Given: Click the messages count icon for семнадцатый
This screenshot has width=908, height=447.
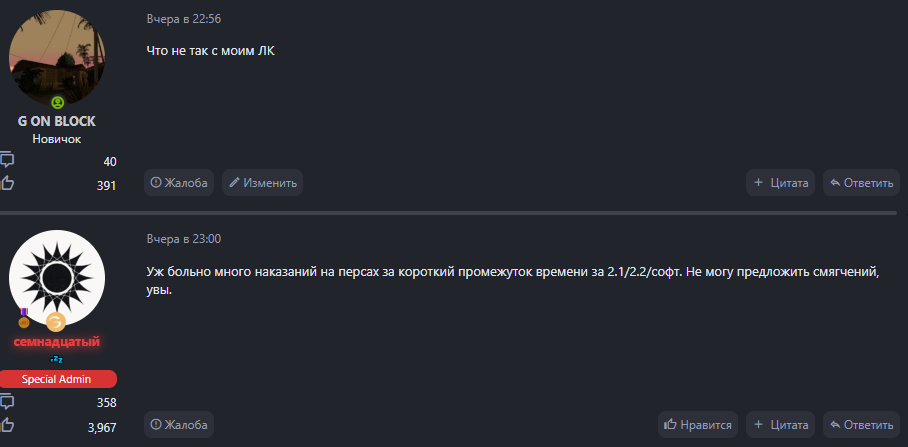Looking at the screenshot, I should click(8, 401).
